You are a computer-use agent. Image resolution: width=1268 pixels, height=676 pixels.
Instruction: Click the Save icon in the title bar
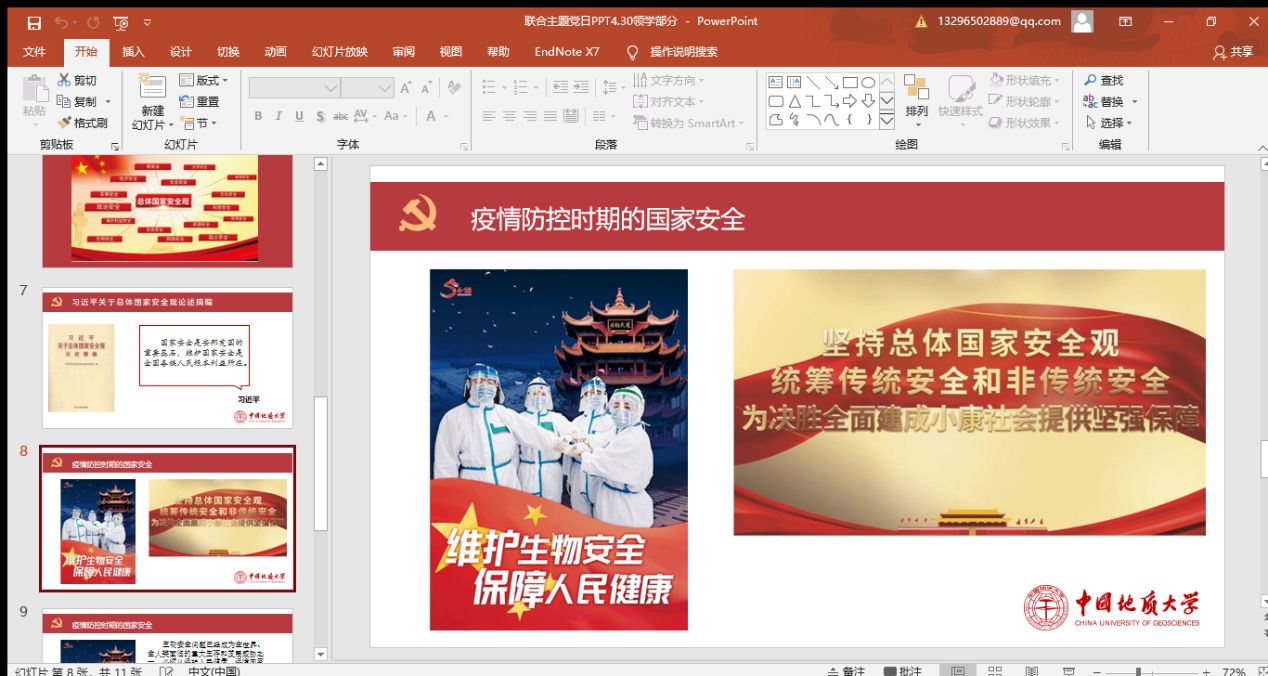(x=34, y=21)
